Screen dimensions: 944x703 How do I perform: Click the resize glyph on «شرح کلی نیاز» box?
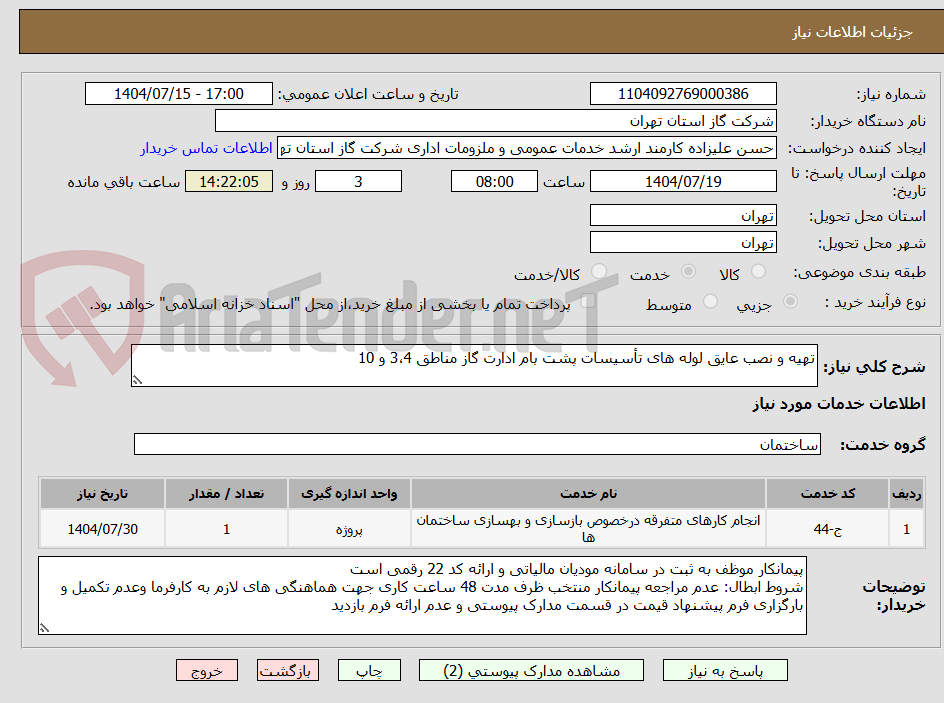[138, 377]
